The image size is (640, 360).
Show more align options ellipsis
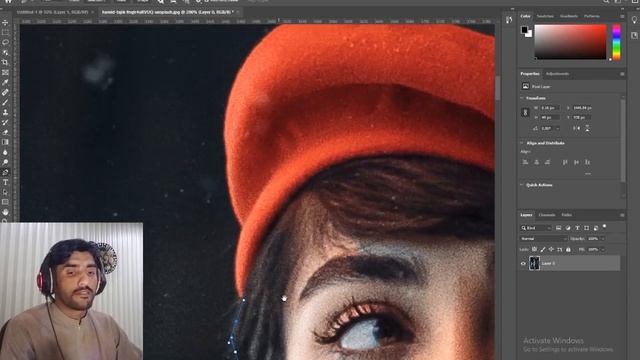point(588,174)
